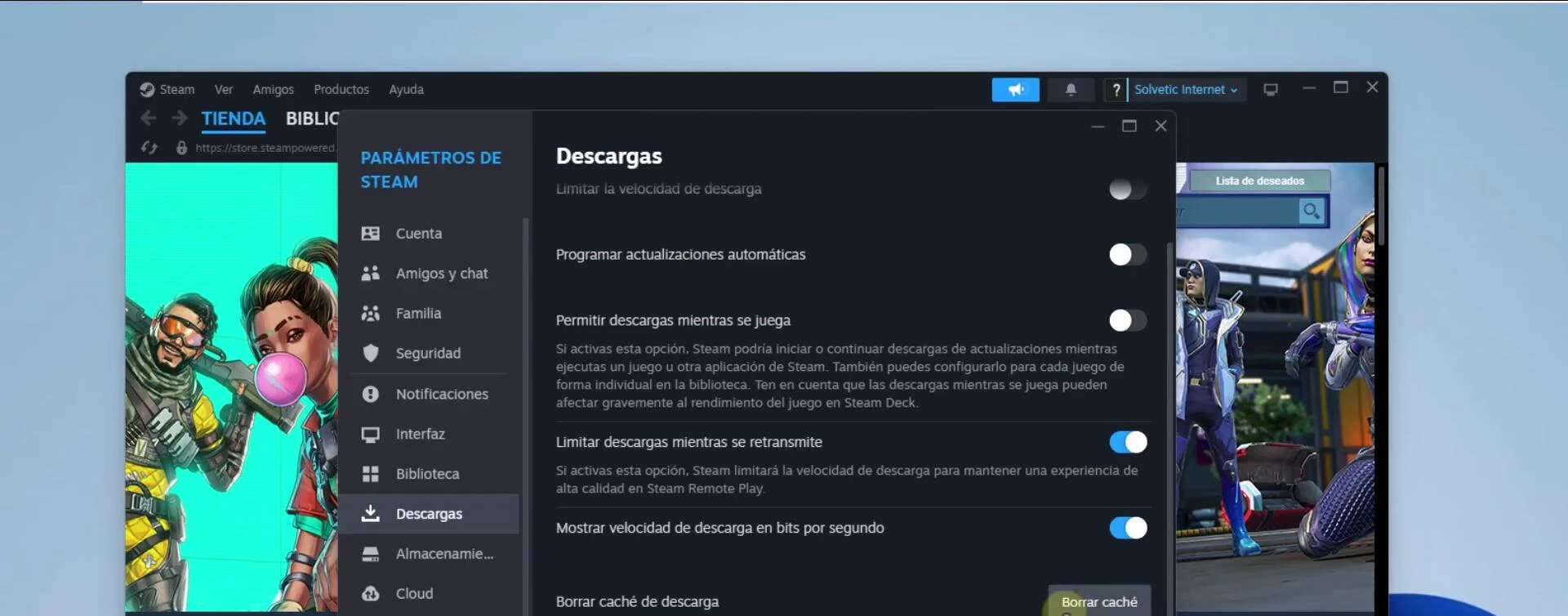The width and height of the screenshot is (1568, 616).
Task: Switch to Big Picture mode monitor icon
Action: pos(1270,90)
